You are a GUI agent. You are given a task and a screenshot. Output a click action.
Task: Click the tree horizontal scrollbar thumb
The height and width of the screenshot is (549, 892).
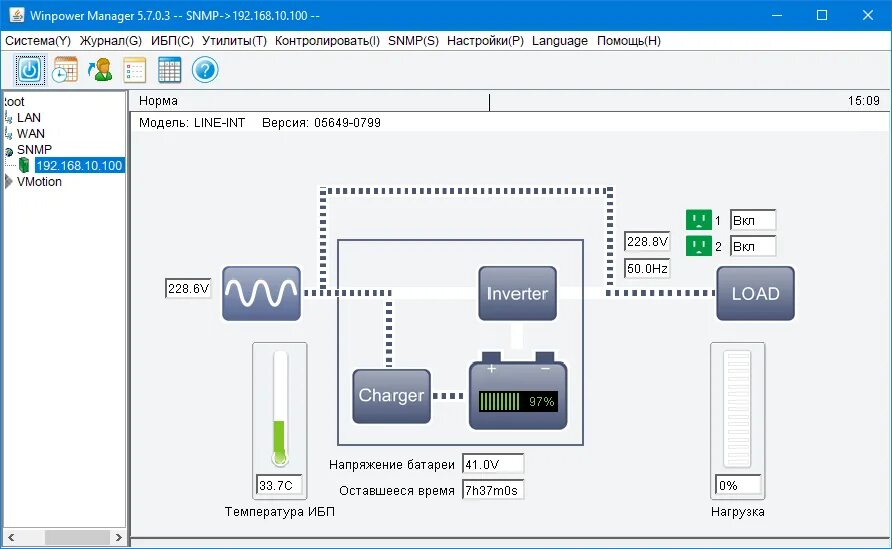77,537
